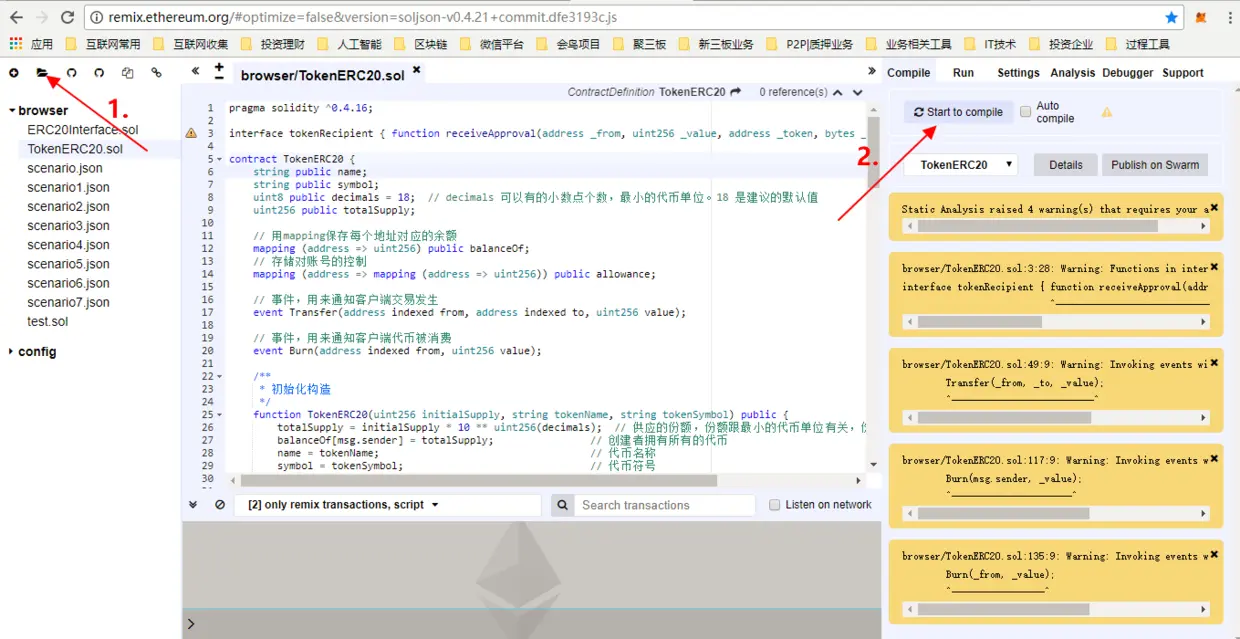This screenshot has width=1240, height=639.
Task: Switch to the Run tab
Action: (x=963, y=73)
